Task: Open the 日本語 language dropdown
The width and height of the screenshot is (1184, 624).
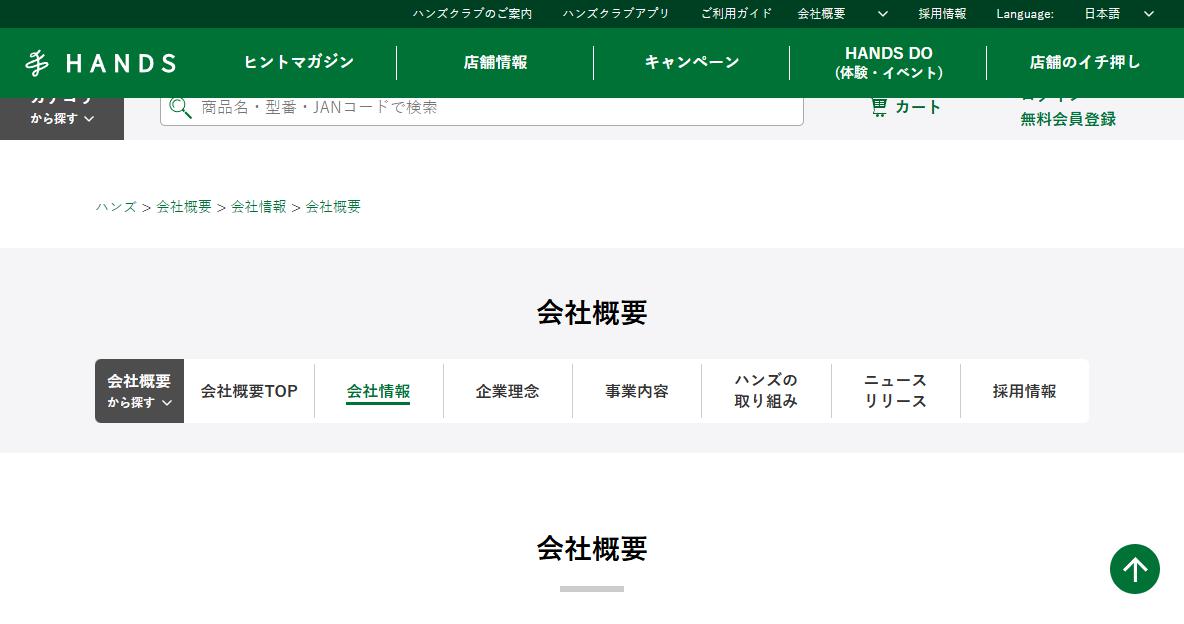Action: [x=1118, y=14]
